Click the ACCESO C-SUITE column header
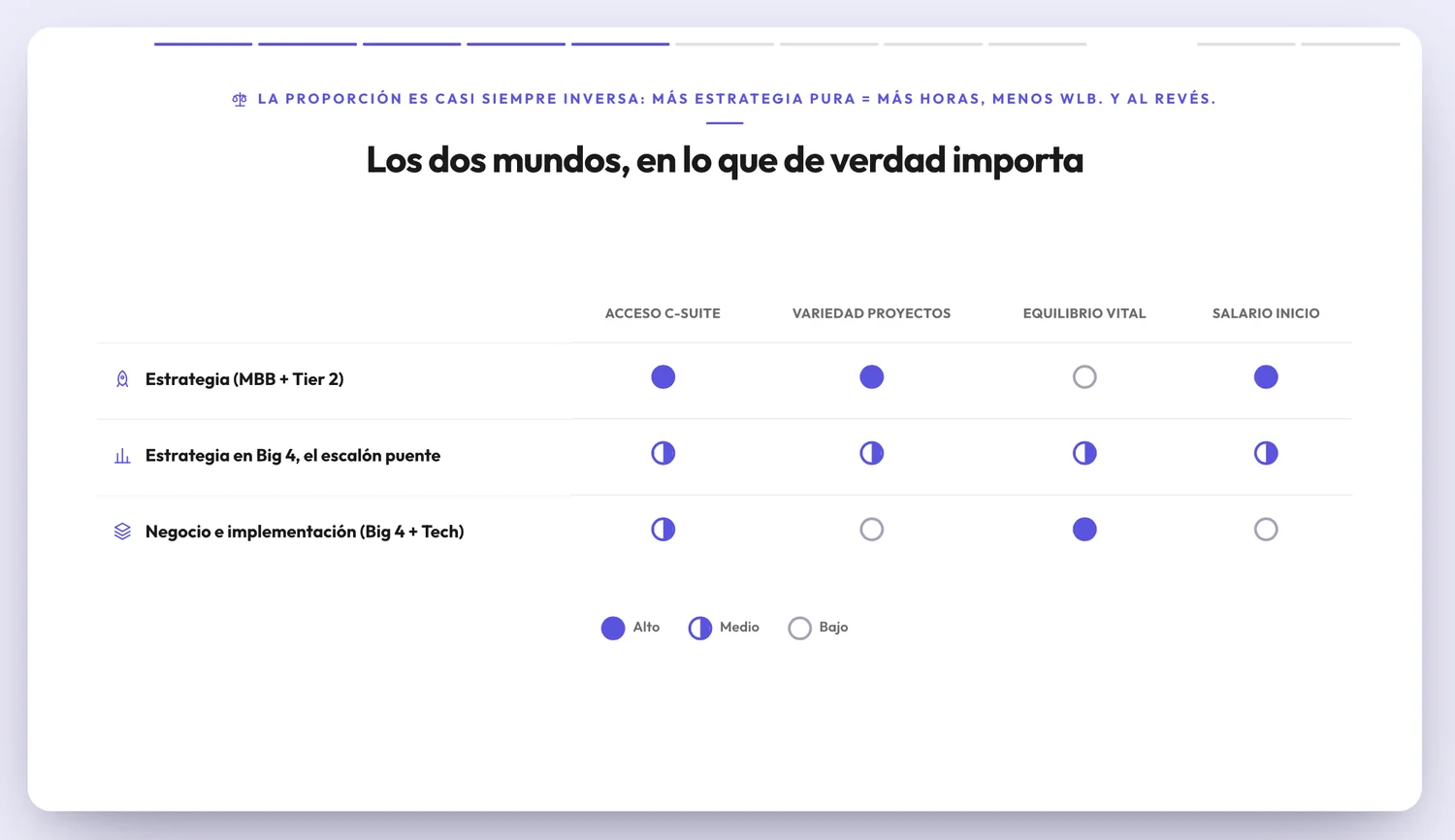This screenshot has height=840, width=1455. coord(663,313)
